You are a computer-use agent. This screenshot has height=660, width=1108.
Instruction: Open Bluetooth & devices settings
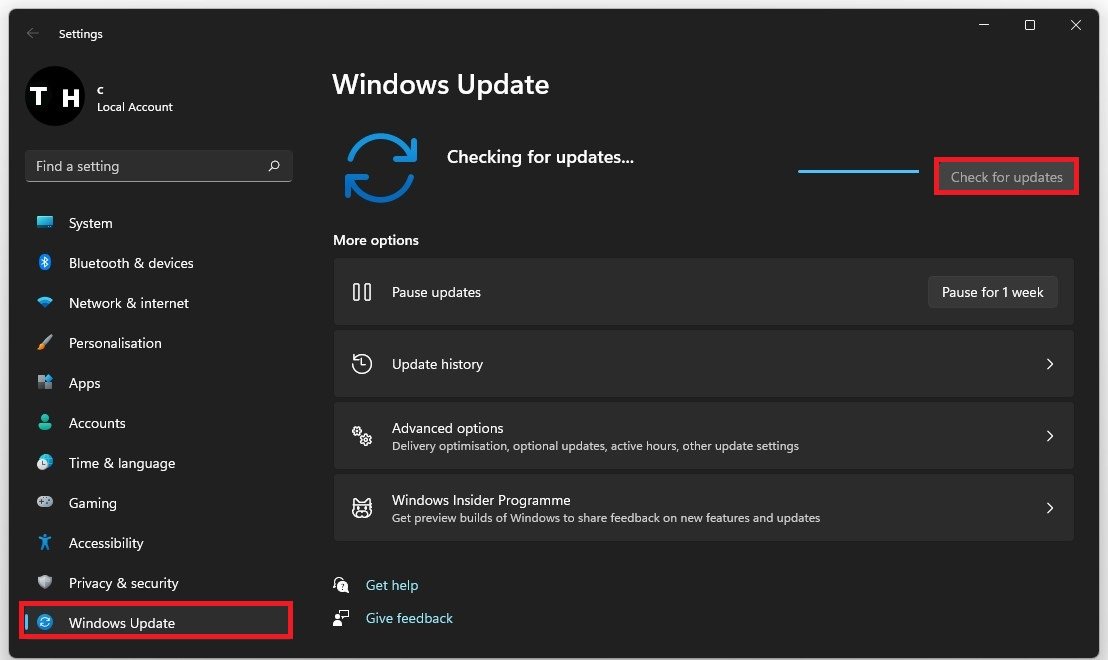131,263
